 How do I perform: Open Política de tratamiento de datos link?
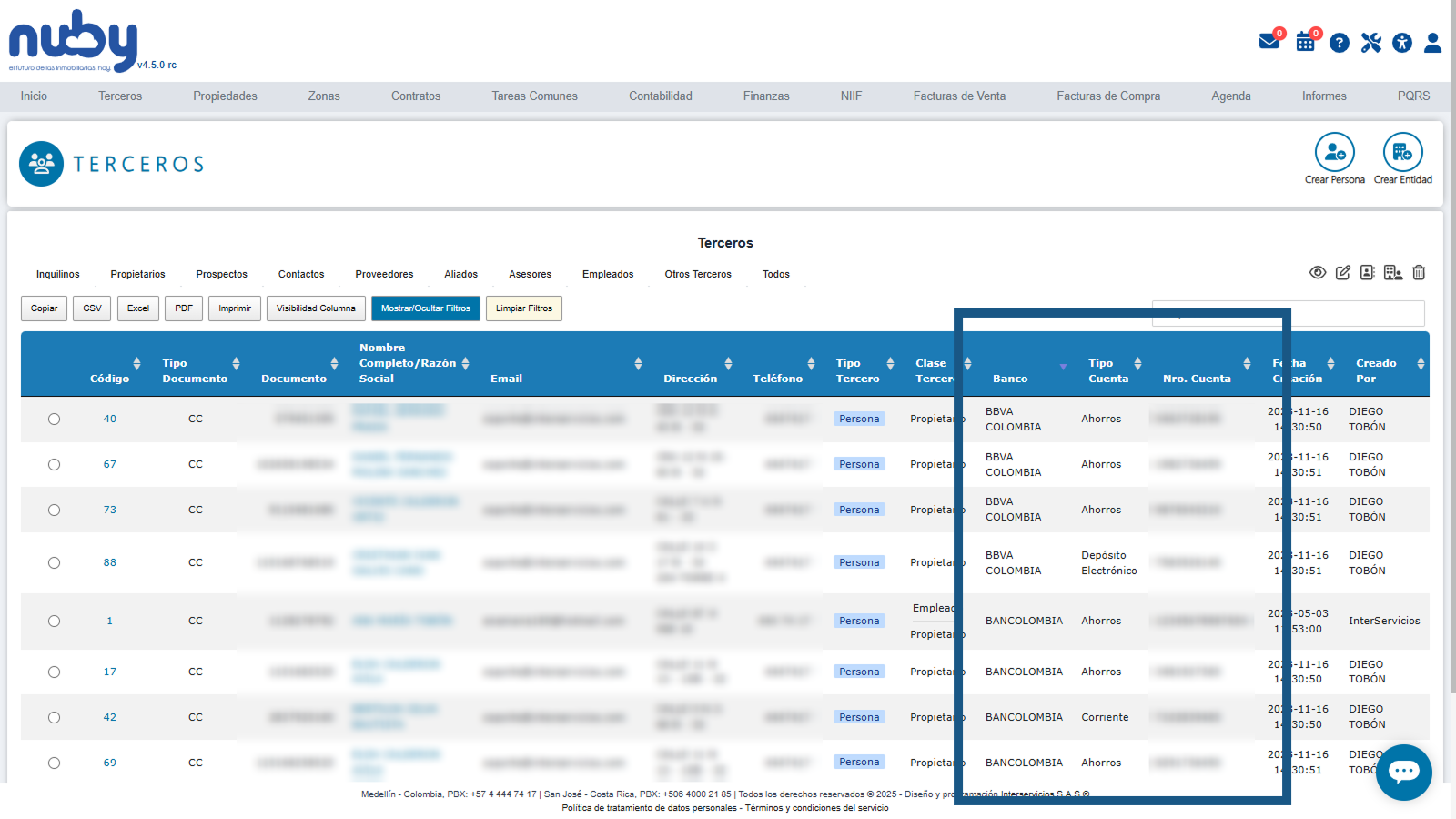click(x=650, y=808)
